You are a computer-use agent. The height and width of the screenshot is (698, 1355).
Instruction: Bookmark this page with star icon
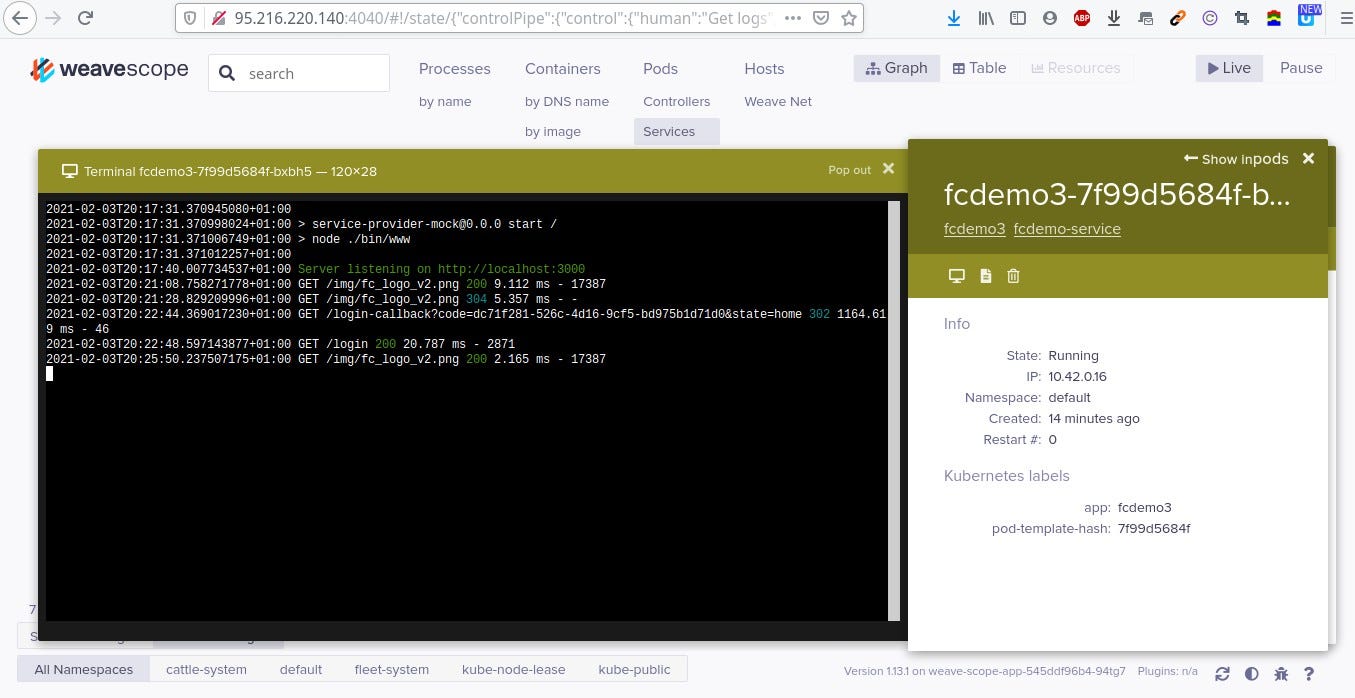(x=849, y=17)
